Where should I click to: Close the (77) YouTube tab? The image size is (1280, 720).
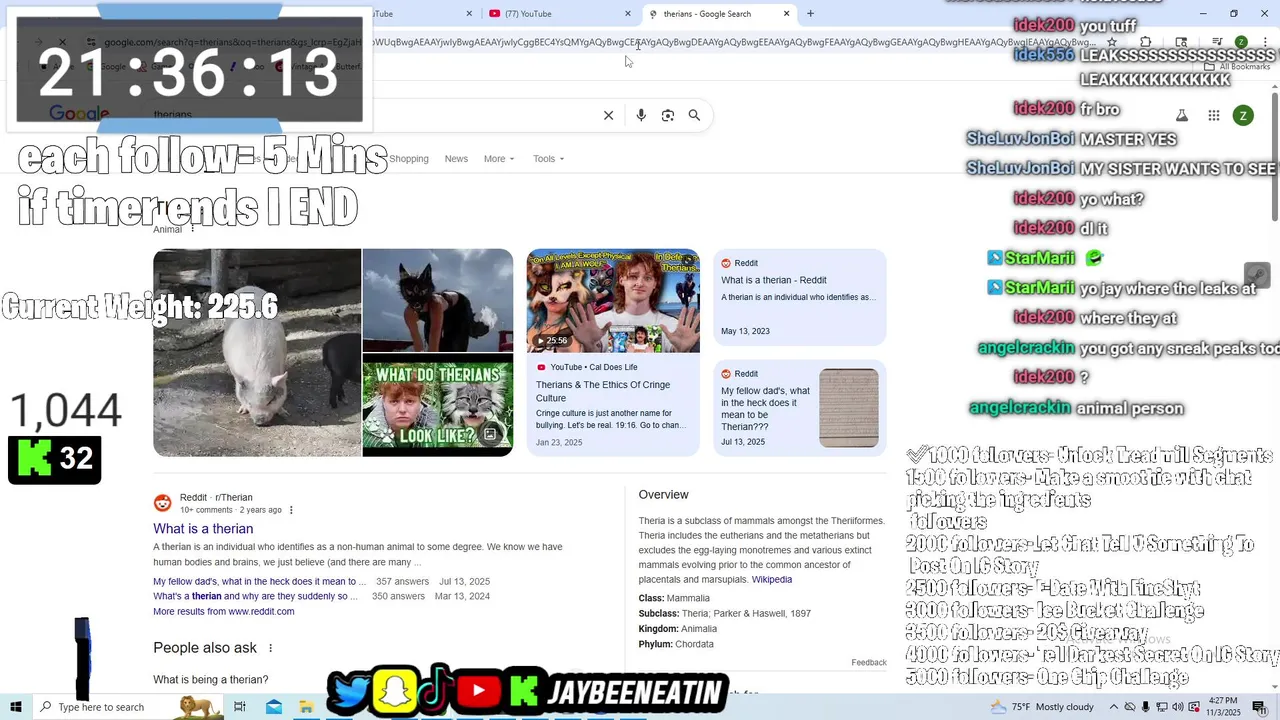coord(628,14)
